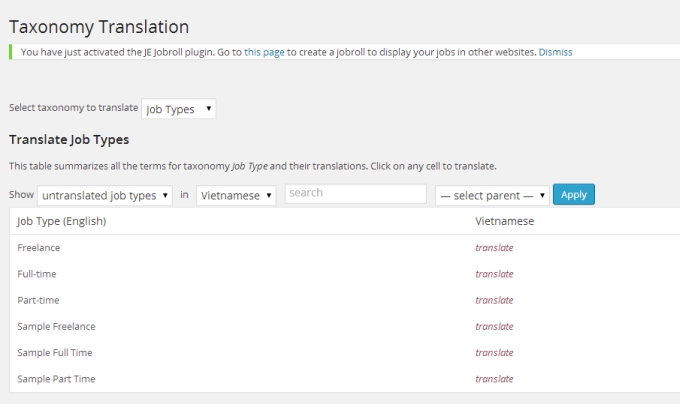Expand the select parent dropdown
Viewport: 680px width, 404px height.
click(492, 195)
